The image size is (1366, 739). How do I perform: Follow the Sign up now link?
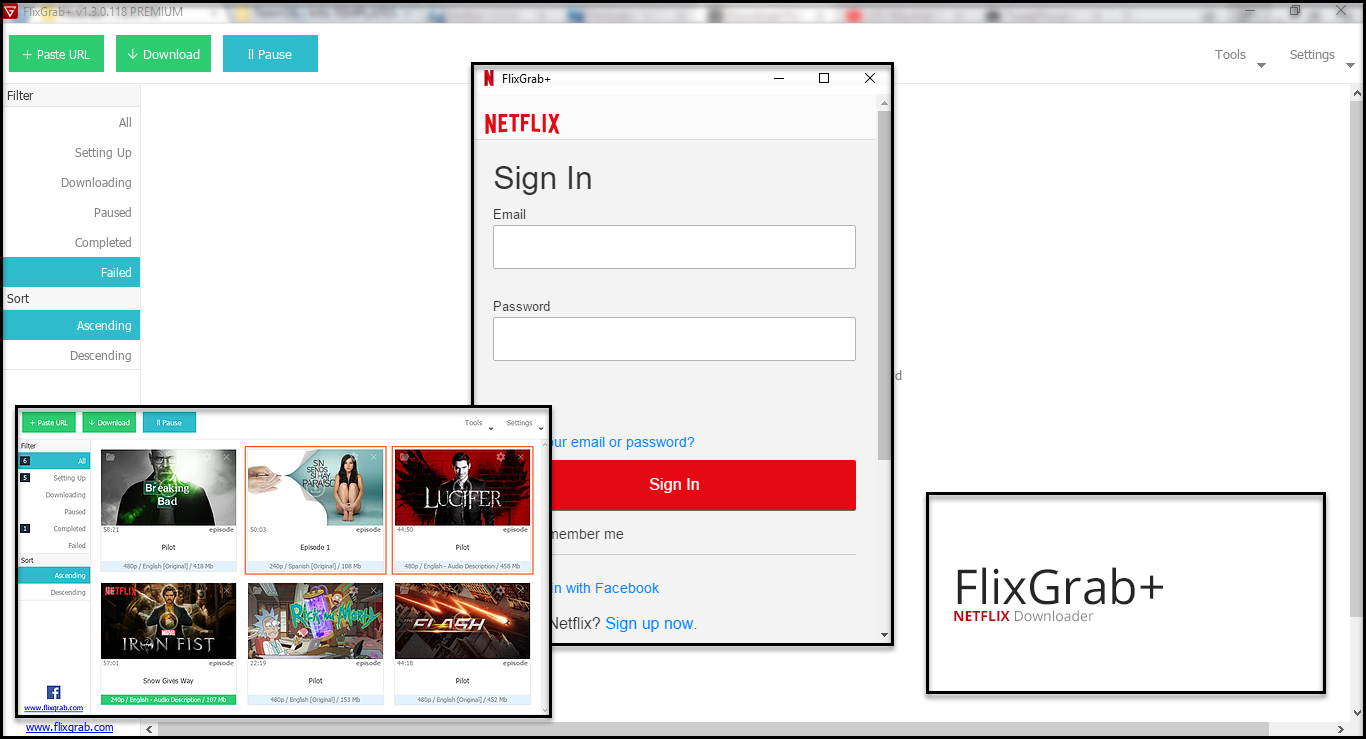coord(649,623)
